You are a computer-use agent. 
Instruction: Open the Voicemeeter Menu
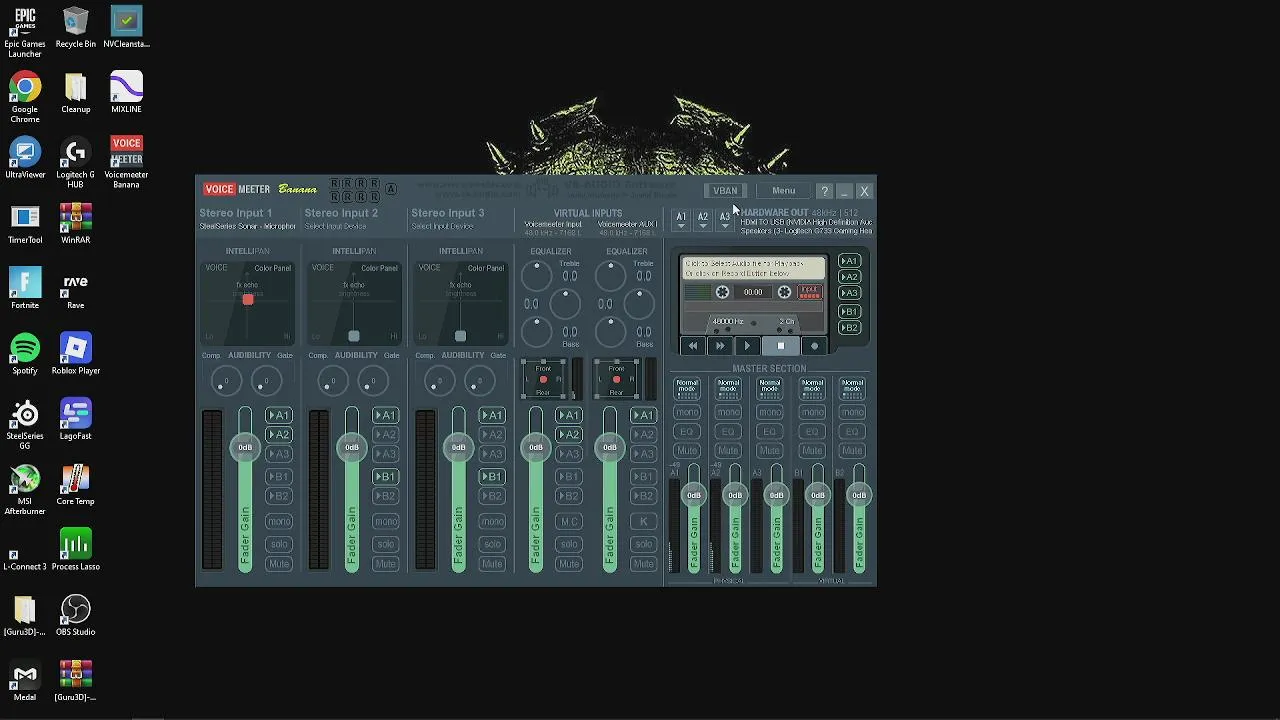pyautogui.click(x=783, y=191)
